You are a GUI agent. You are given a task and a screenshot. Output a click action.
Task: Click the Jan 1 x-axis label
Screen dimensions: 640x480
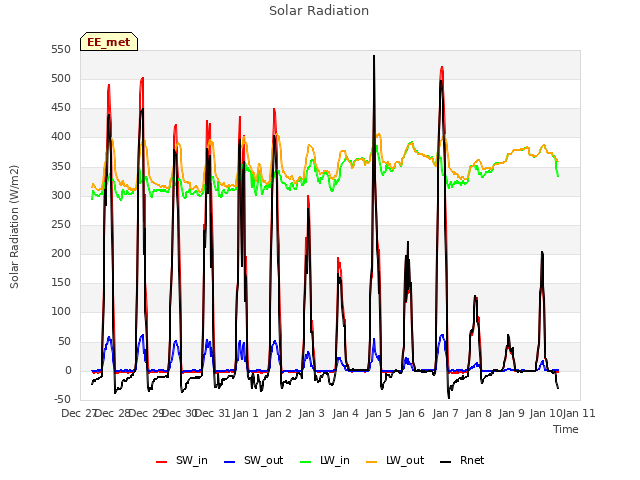pyautogui.click(x=245, y=413)
